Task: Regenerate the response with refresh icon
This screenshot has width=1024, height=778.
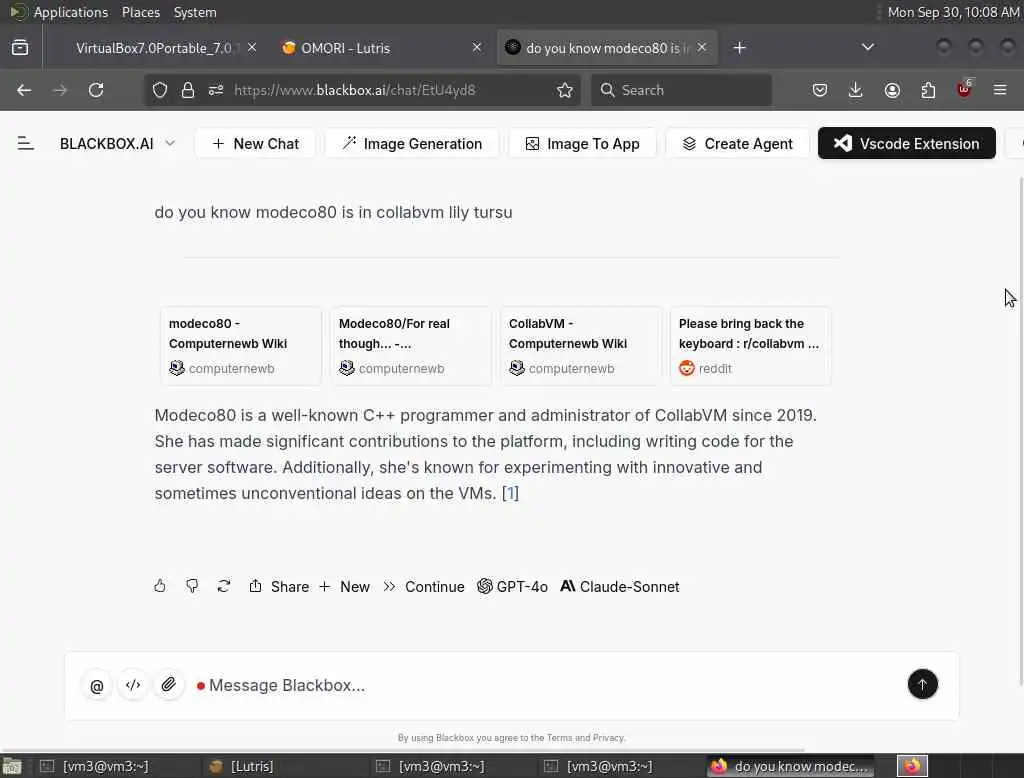Action: click(224, 586)
